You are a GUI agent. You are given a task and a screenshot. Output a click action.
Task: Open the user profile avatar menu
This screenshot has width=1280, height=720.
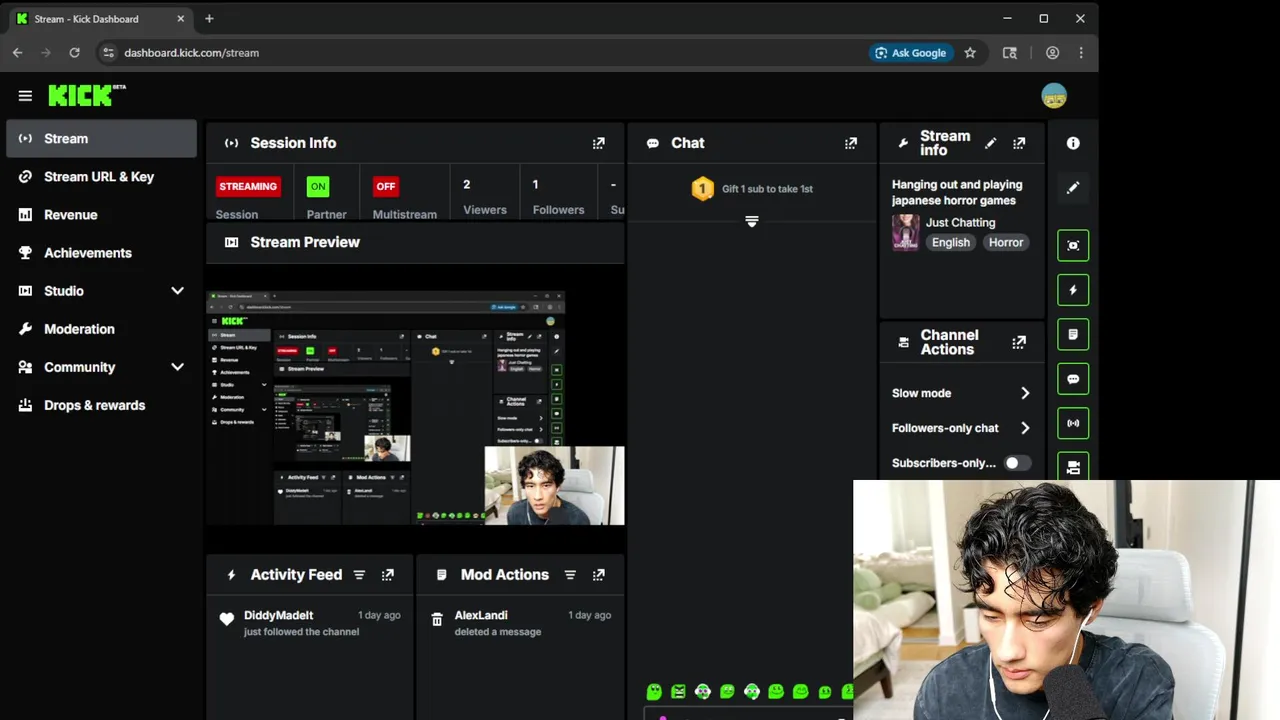coord(1054,96)
